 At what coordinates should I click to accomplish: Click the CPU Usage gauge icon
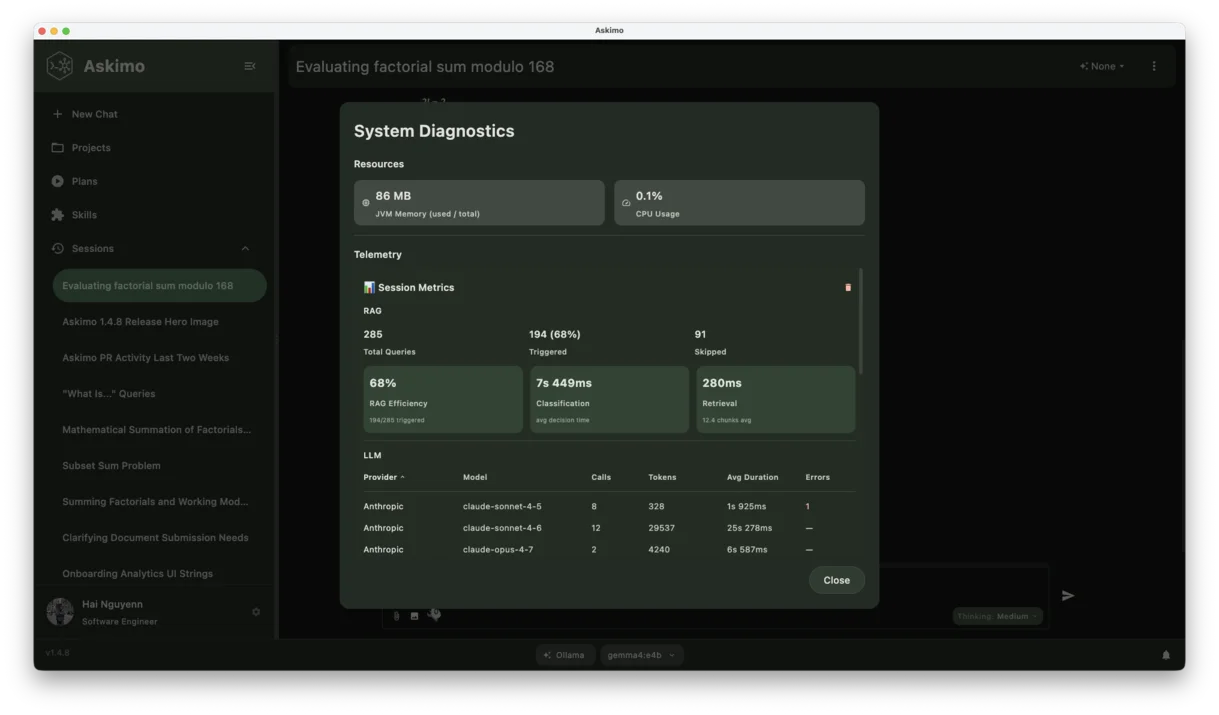[626, 203]
